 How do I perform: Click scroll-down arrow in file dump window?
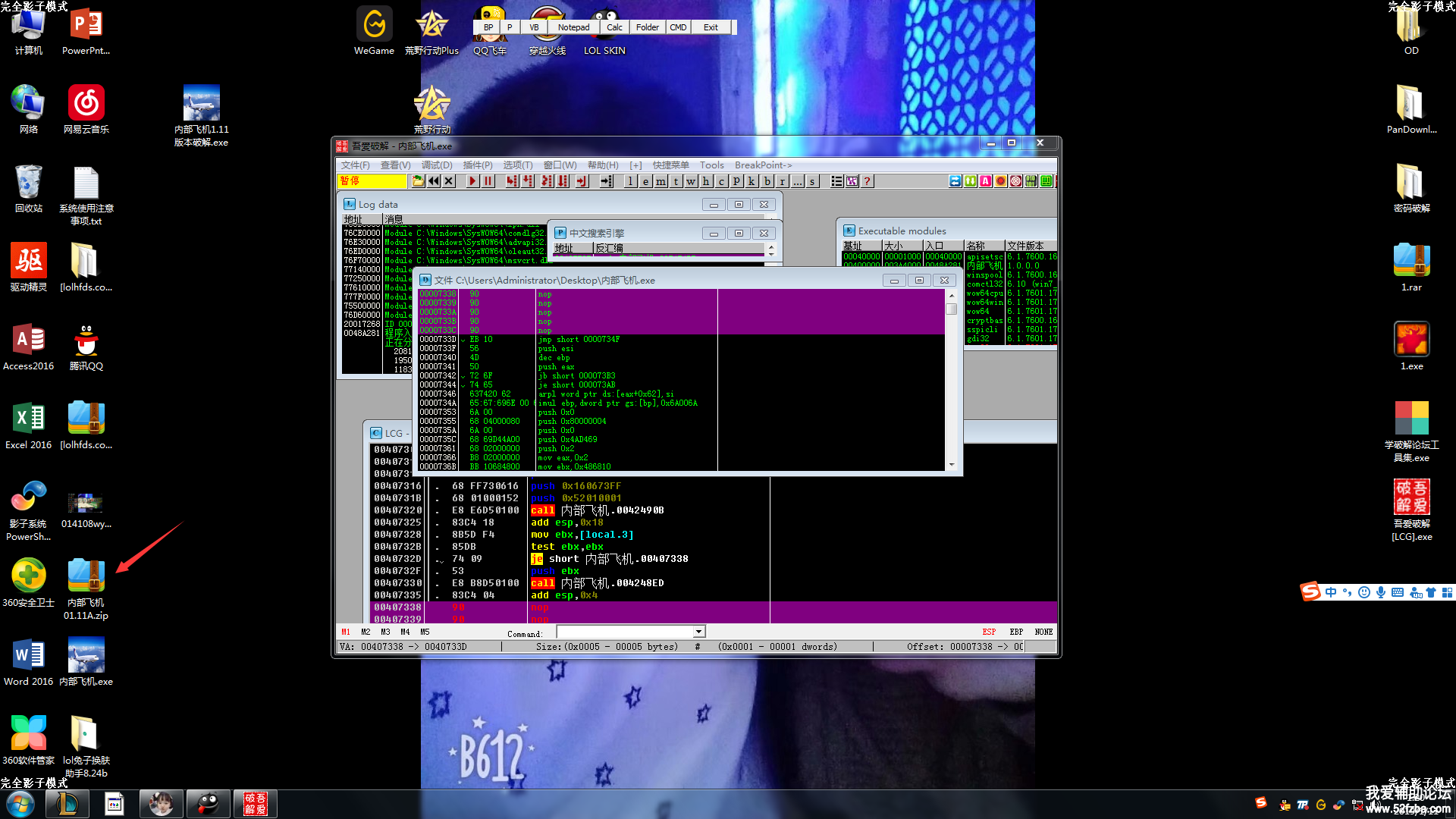pyautogui.click(x=951, y=465)
